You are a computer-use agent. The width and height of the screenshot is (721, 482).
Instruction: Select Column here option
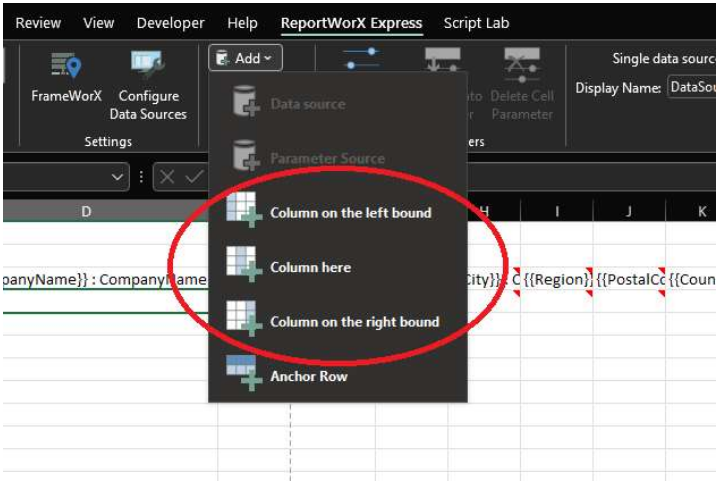(338, 267)
